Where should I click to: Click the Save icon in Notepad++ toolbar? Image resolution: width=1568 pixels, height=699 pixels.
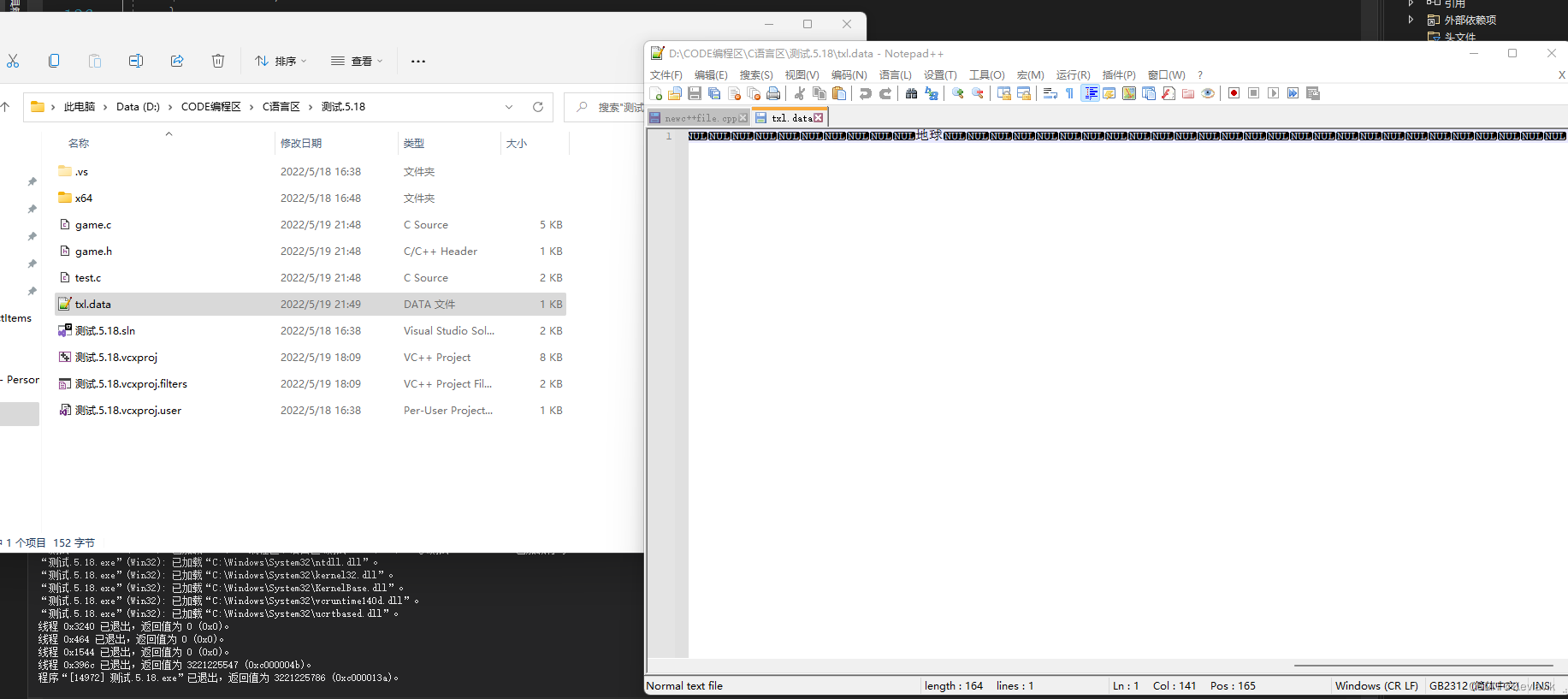tap(695, 93)
